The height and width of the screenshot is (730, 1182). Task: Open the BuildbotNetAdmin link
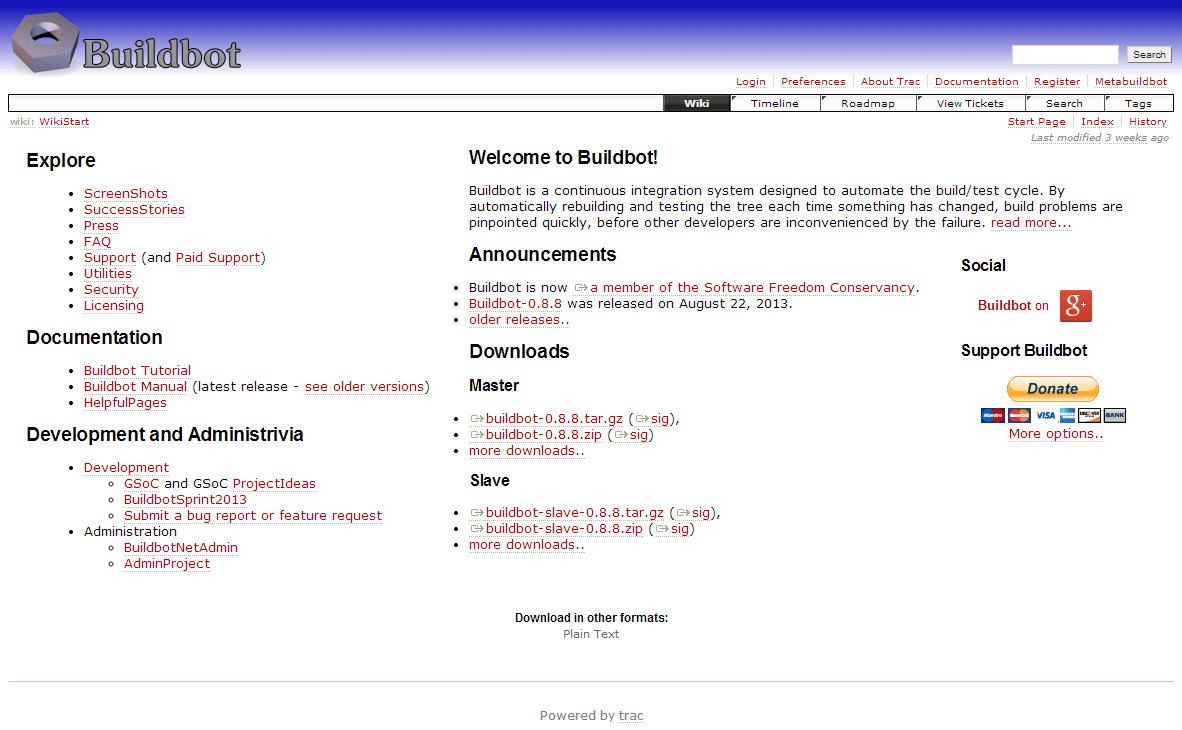181,548
